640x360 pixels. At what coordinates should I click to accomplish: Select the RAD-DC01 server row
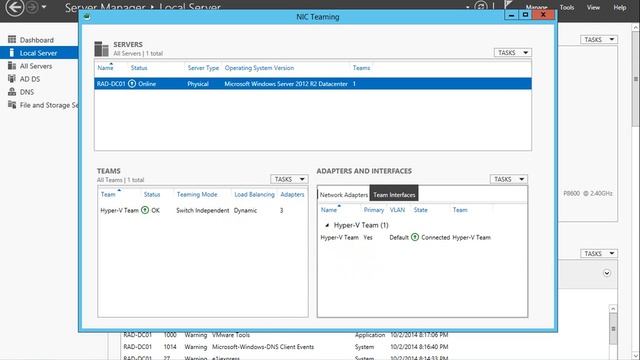[313, 84]
